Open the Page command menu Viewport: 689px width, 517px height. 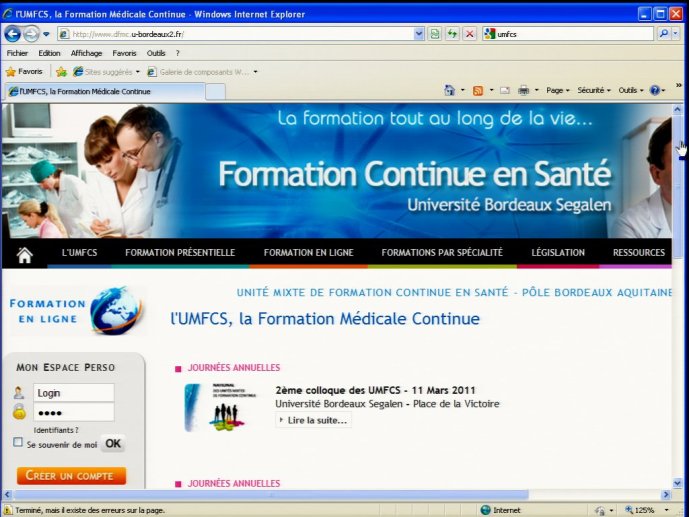558,90
